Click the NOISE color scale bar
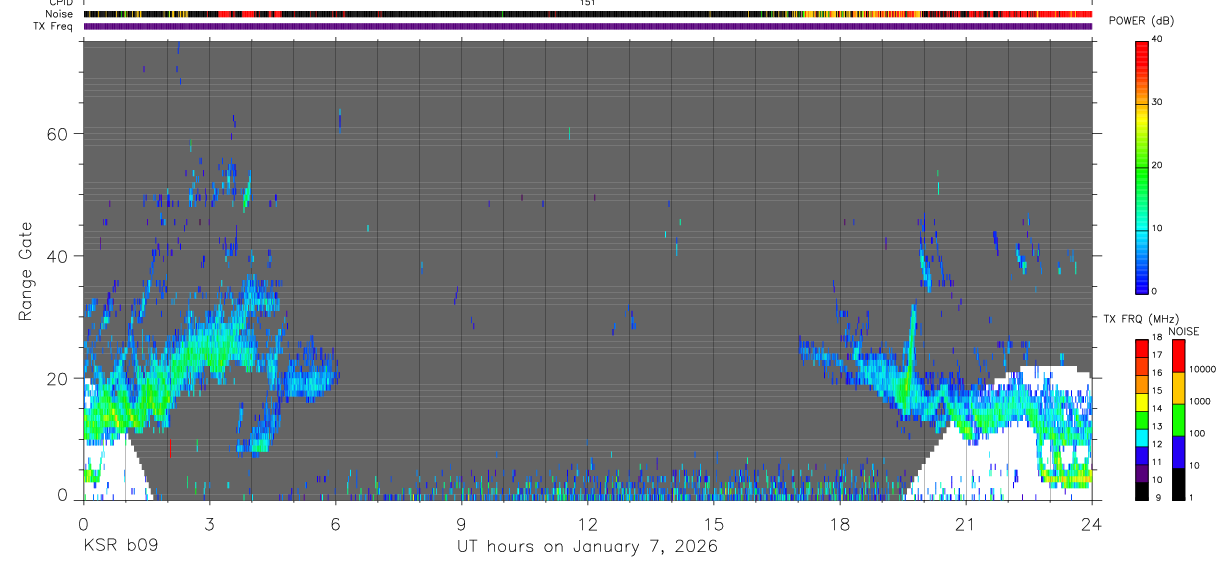 click(1179, 420)
